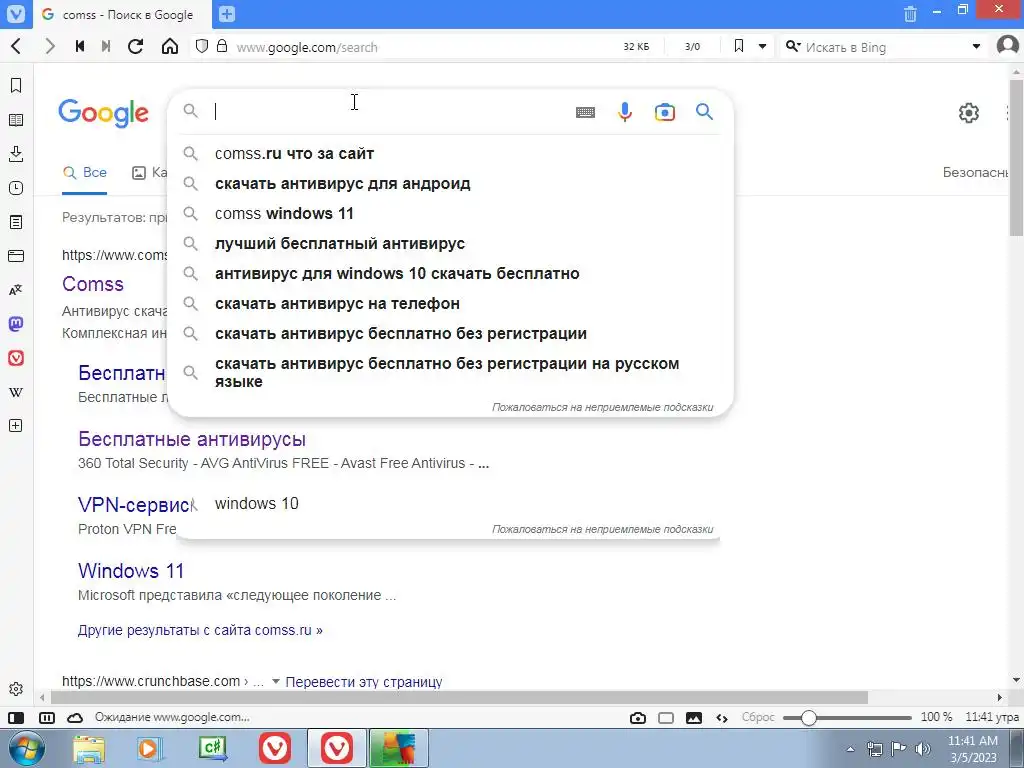Select suggestion 'скачать антивирус для андроид'
Screen dimensions: 1024x768
(x=451, y=184)
